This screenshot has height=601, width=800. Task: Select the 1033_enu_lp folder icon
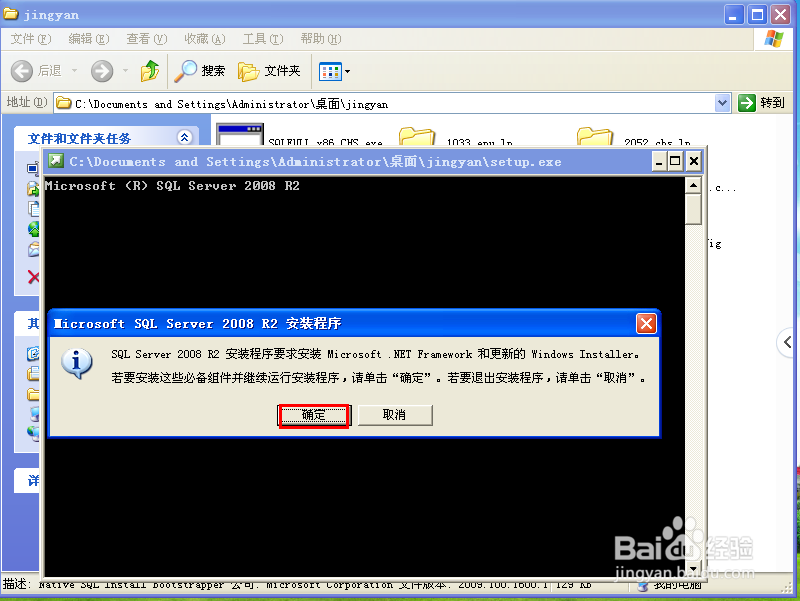(416, 137)
